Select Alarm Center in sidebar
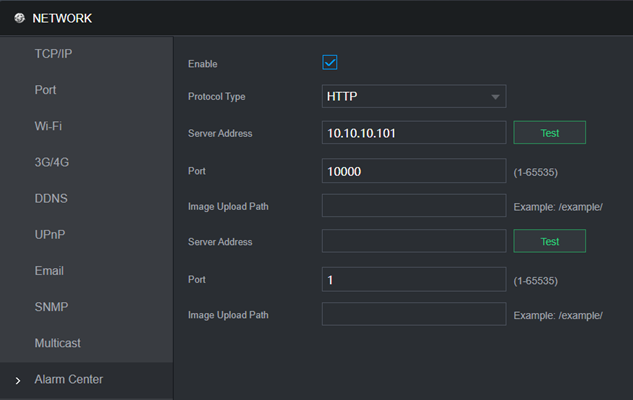Screen dimensions: 633x400 (68, 380)
